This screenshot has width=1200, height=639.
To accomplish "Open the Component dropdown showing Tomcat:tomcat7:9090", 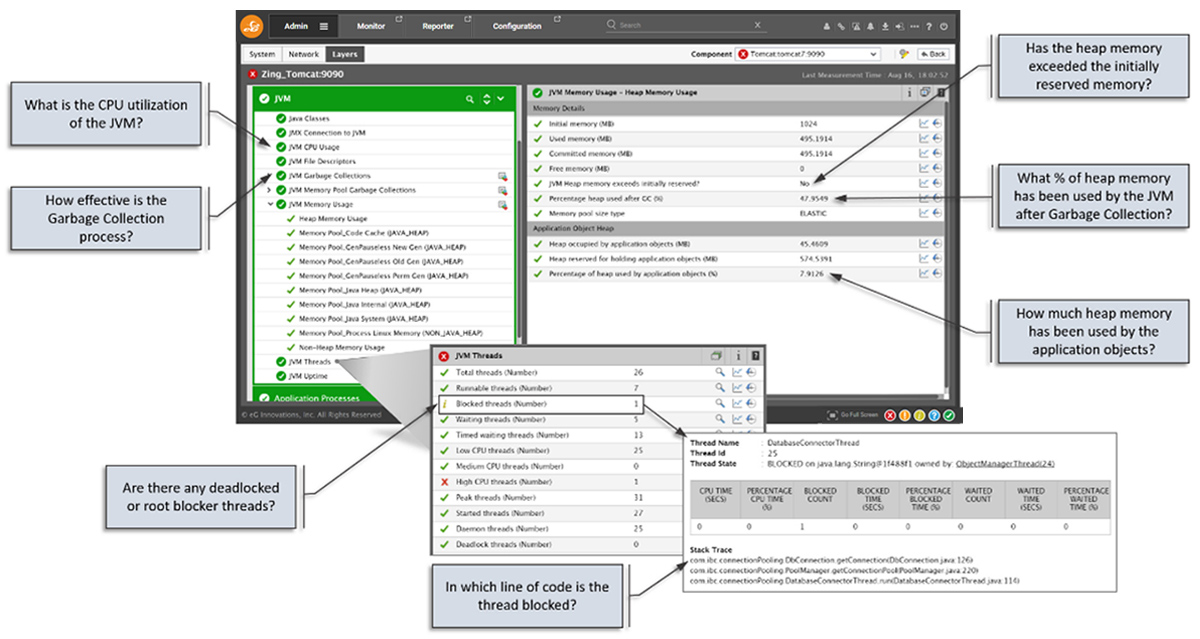I will 808,54.
